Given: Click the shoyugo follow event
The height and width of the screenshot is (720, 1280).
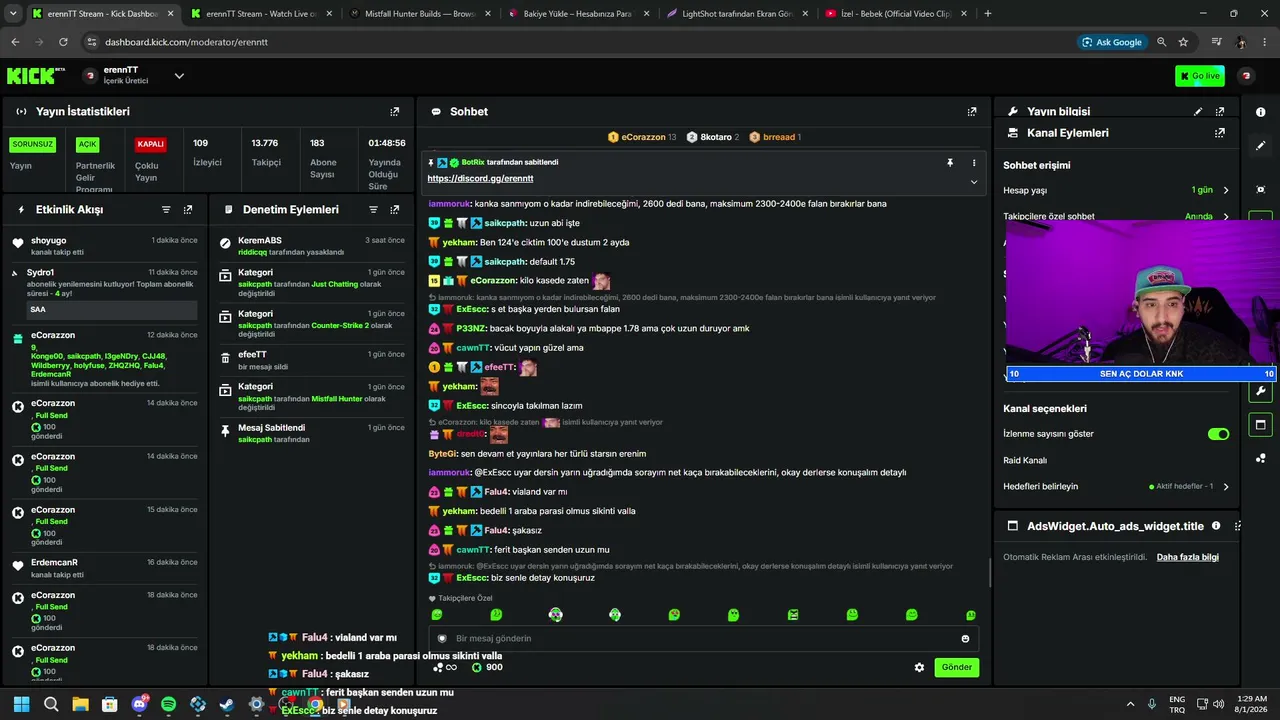Looking at the screenshot, I should (x=105, y=246).
